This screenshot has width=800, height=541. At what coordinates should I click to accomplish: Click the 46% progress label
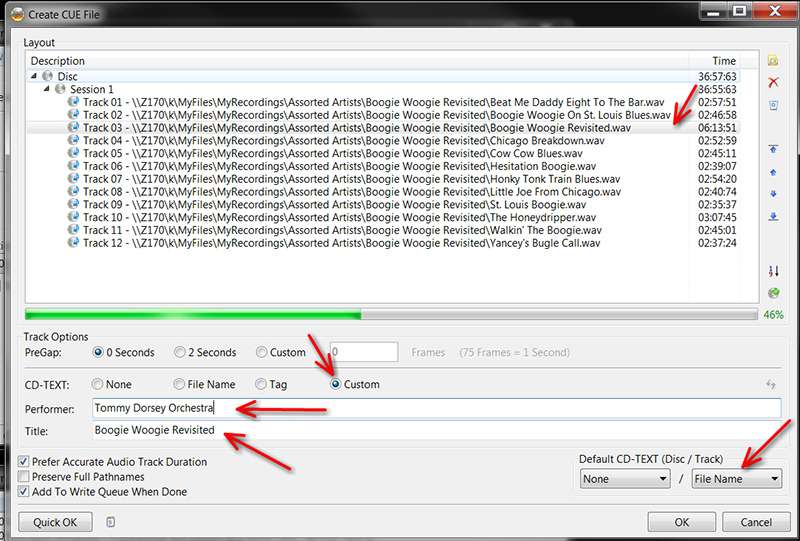point(773,314)
